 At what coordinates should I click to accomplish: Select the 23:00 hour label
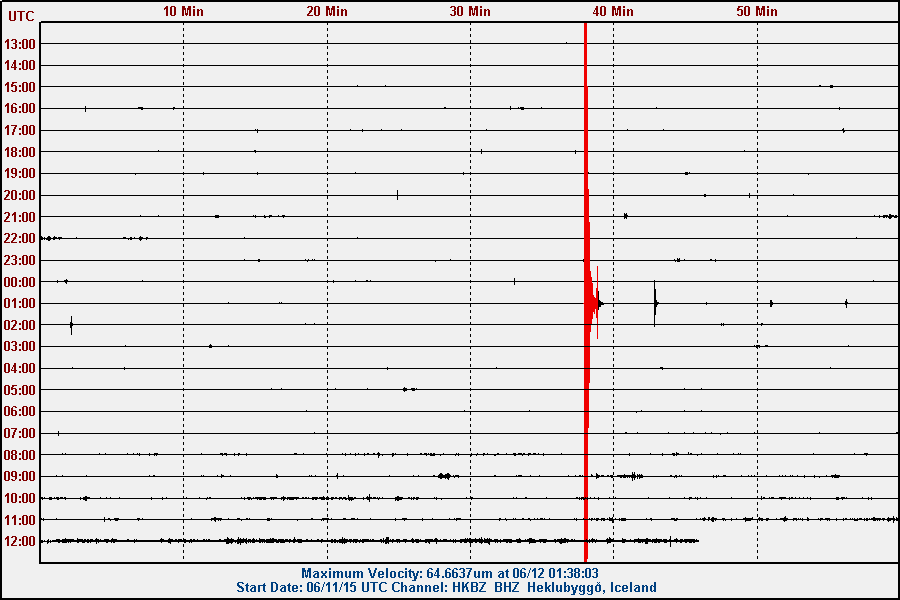click(20, 260)
